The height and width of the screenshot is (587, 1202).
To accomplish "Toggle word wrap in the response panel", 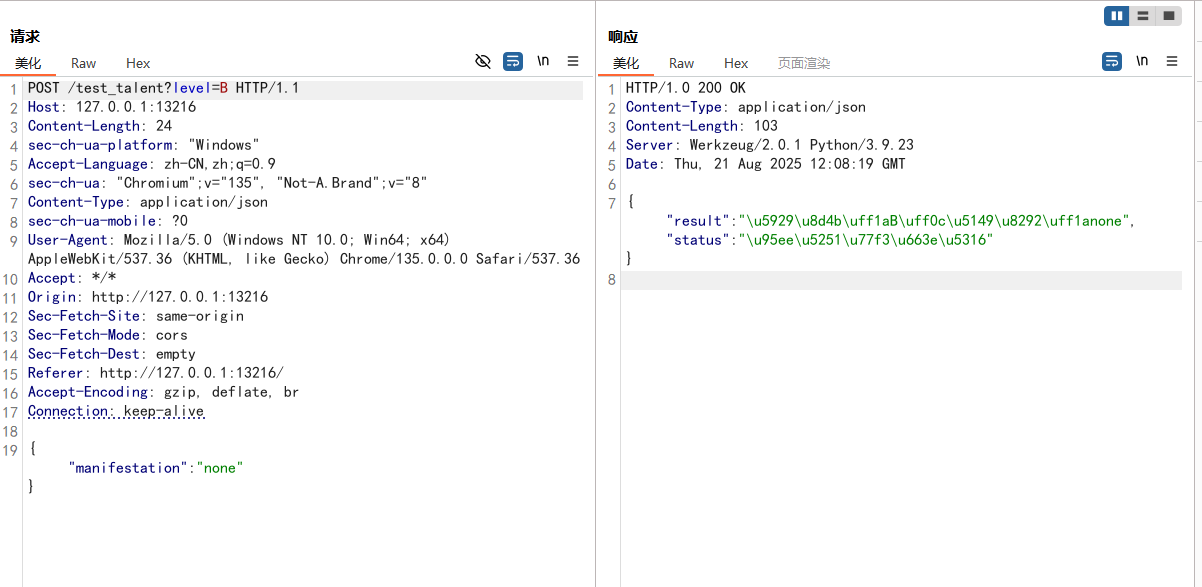I will pyautogui.click(x=1112, y=62).
